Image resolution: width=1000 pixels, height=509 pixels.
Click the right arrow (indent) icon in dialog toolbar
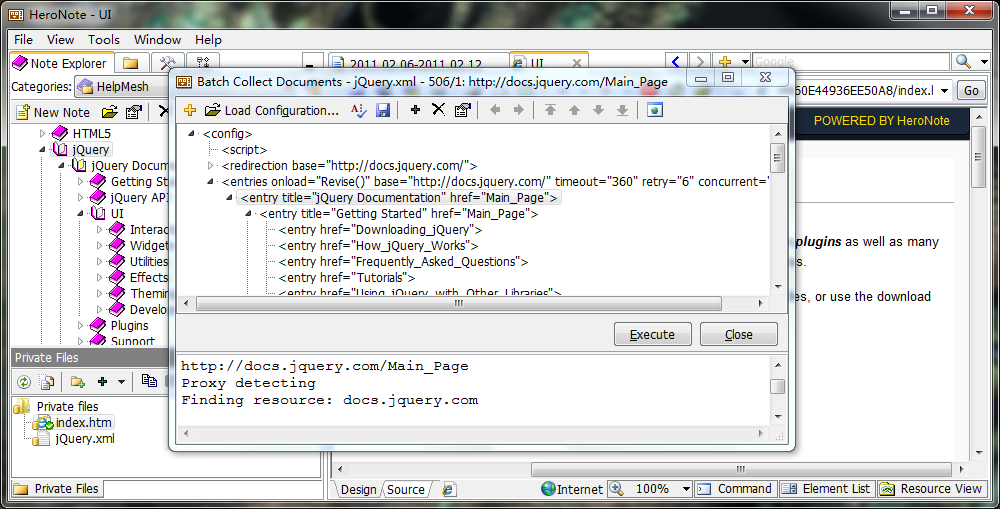(x=518, y=110)
